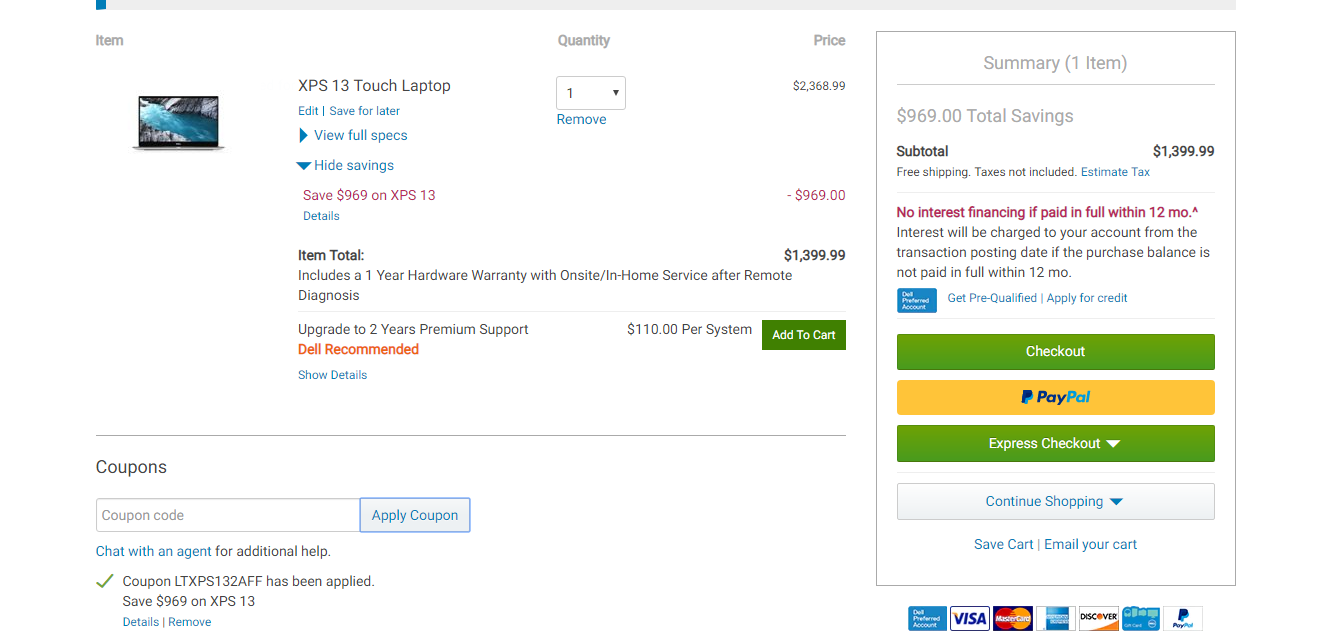This screenshot has width=1337, height=639.
Task: Click the $969.00 Total Savings text
Action: [x=985, y=116]
